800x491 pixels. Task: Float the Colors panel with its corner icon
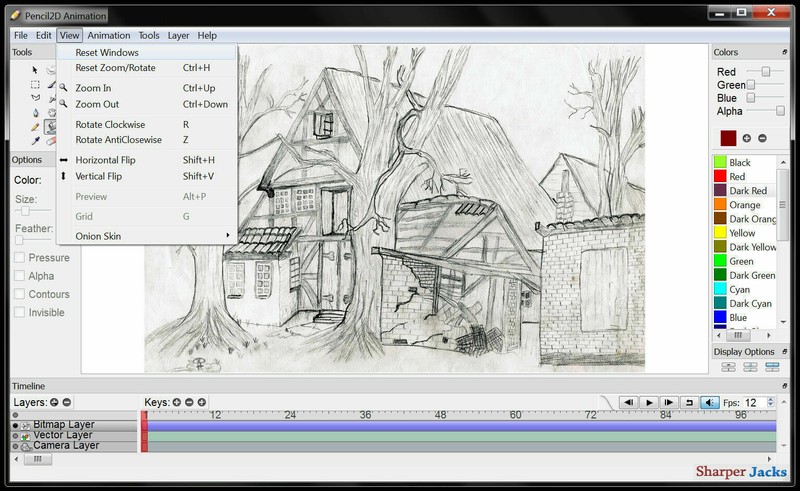[x=784, y=52]
